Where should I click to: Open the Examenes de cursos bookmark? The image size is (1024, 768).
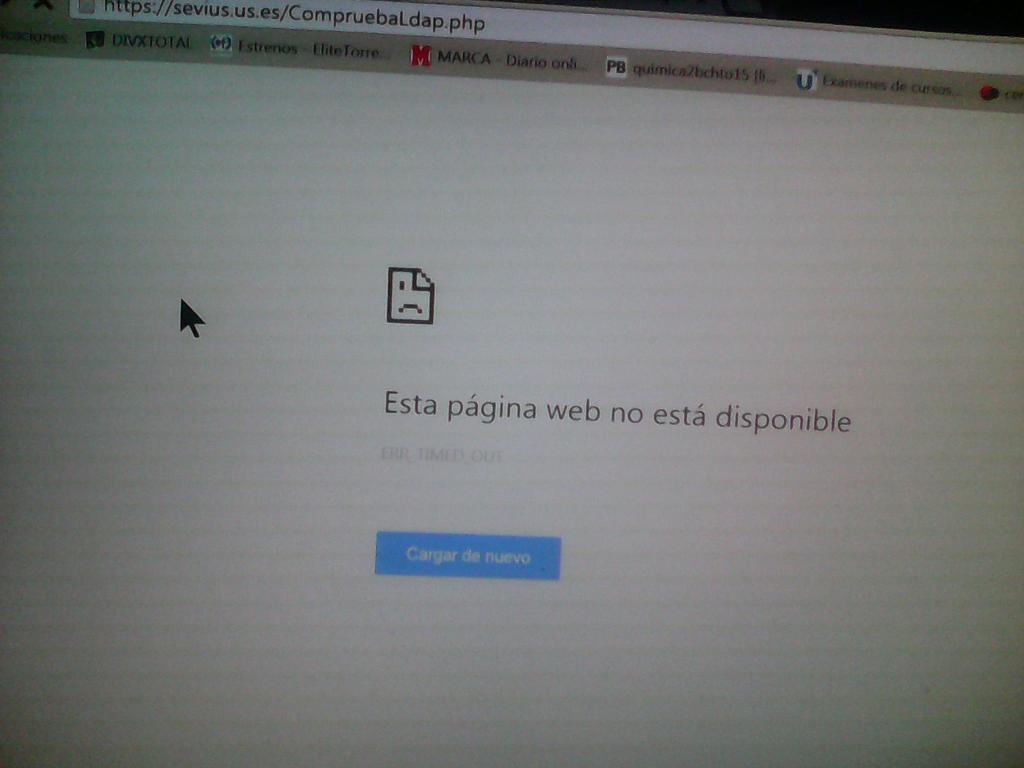pos(878,84)
